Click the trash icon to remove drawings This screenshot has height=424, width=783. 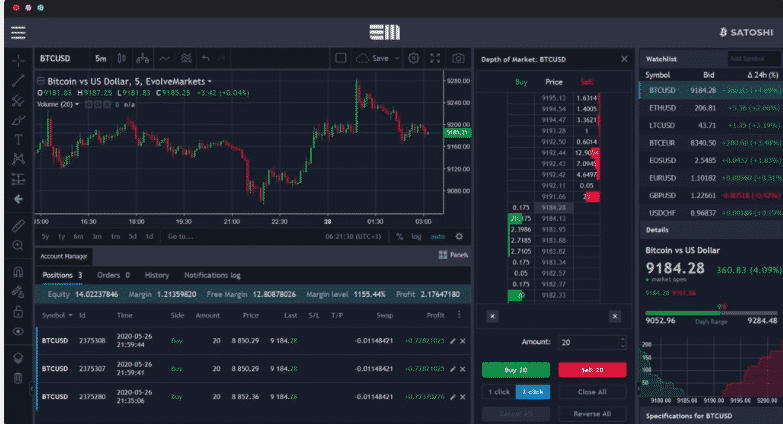pos(17,378)
